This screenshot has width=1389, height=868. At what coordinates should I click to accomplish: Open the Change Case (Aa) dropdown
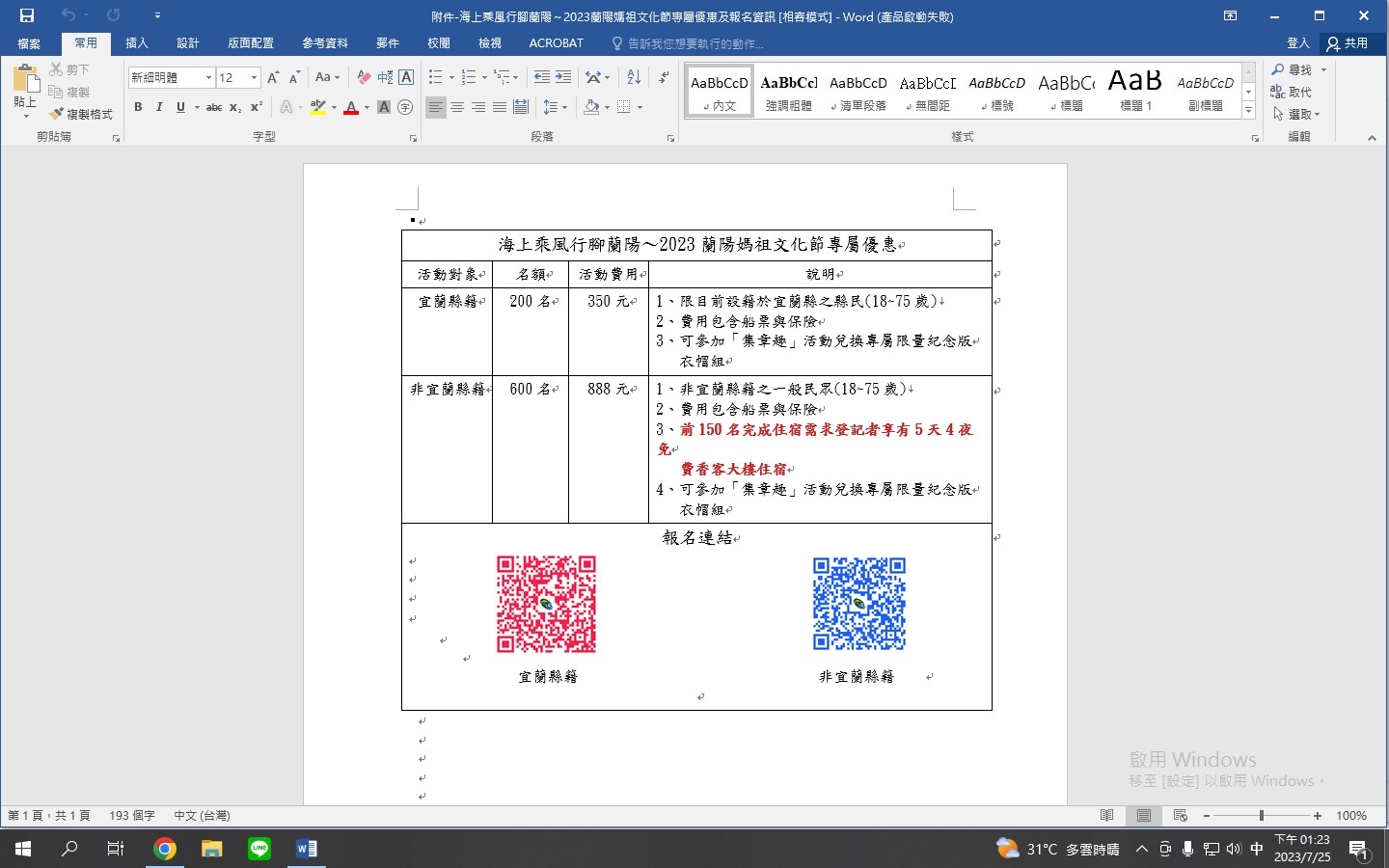pyautogui.click(x=327, y=77)
